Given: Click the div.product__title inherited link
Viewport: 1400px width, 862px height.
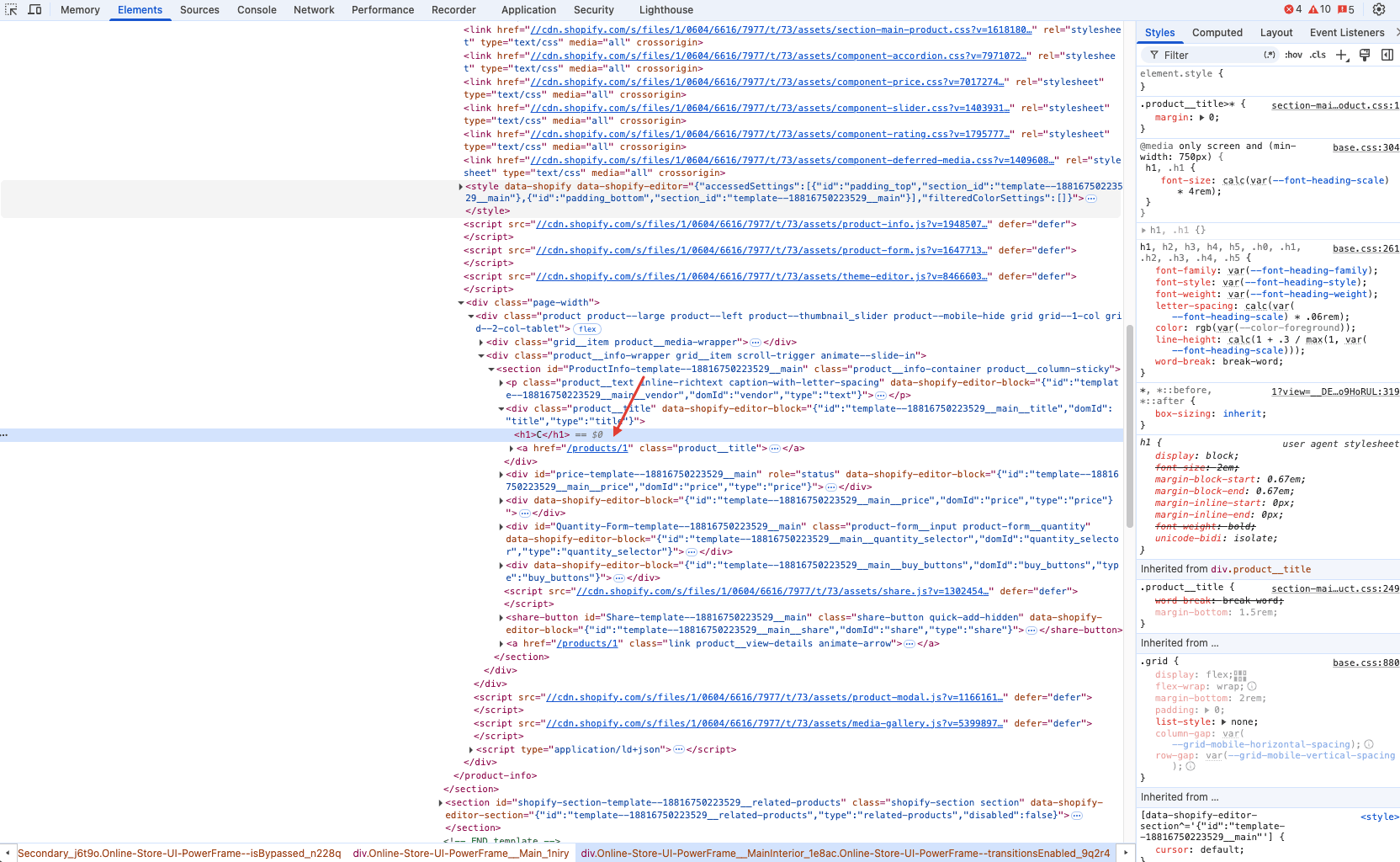Looking at the screenshot, I should 1260,570.
